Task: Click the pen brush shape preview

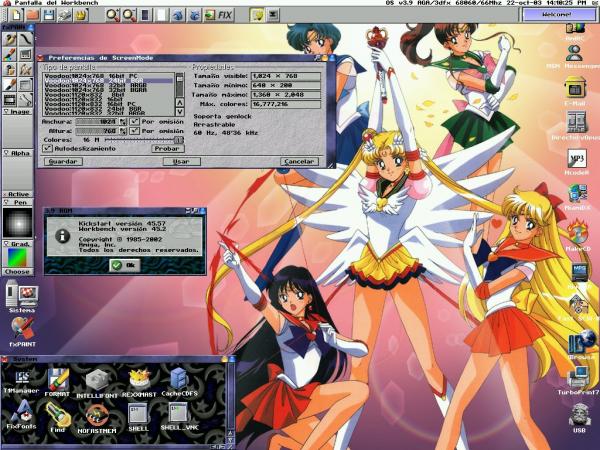Action: point(18,222)
